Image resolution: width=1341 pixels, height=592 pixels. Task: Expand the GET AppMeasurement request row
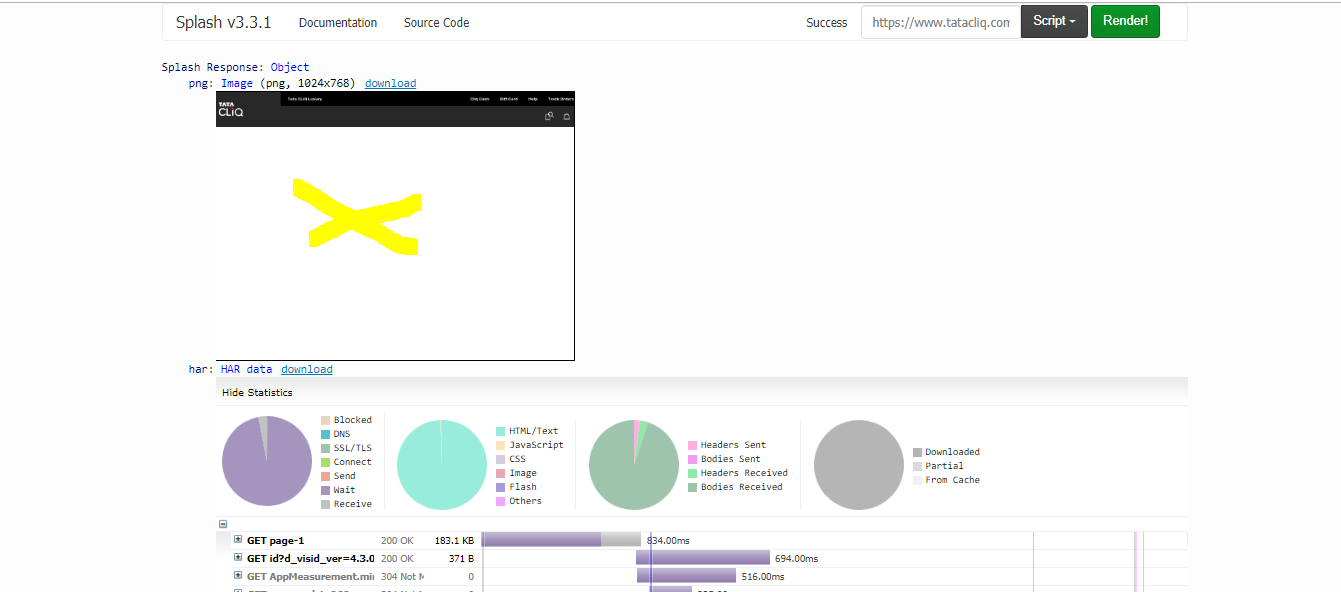pyautogui.click(x=238, y=575)
